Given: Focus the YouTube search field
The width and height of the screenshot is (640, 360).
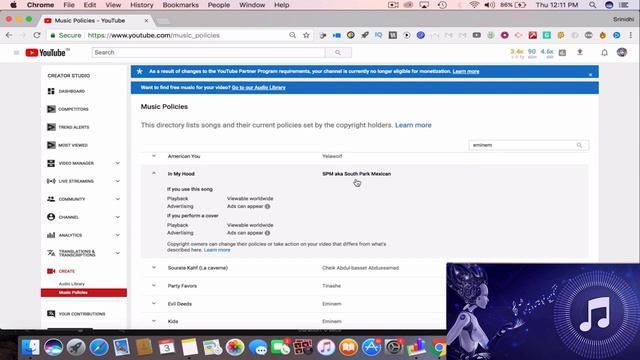Looking at the screenshot, I should coord(209,53).
